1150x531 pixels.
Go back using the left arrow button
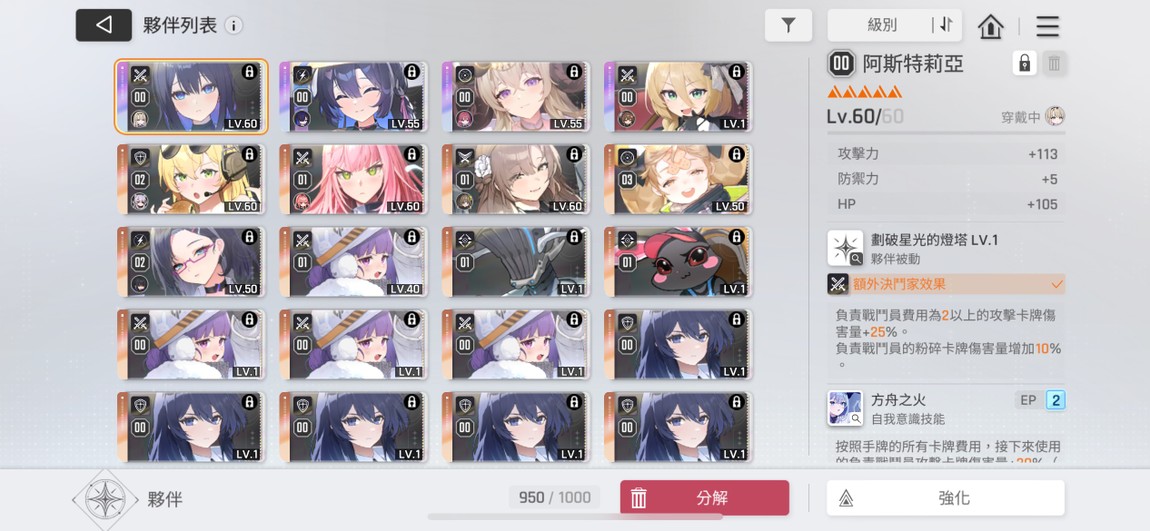(x=103, y=25)
